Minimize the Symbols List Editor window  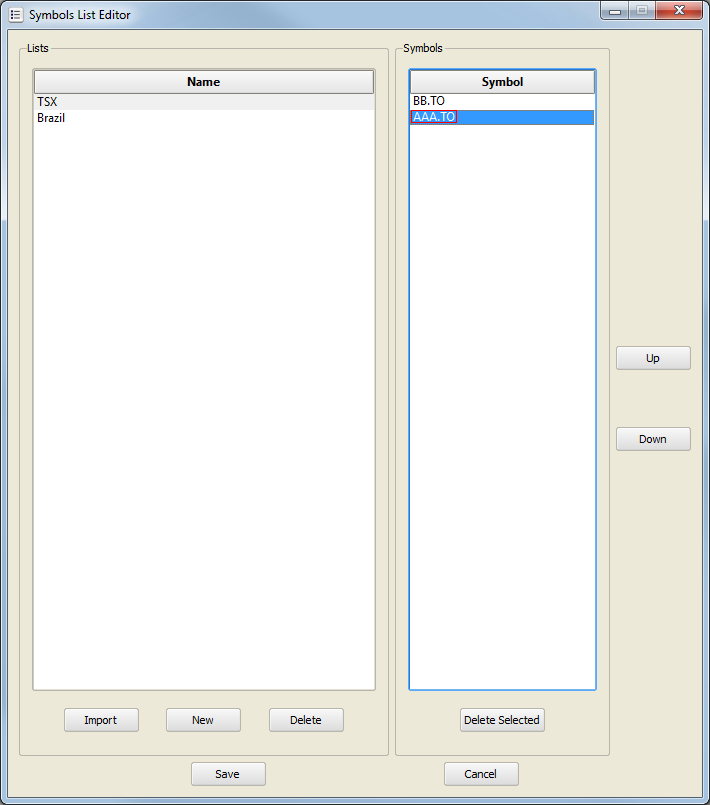[614, 10]
